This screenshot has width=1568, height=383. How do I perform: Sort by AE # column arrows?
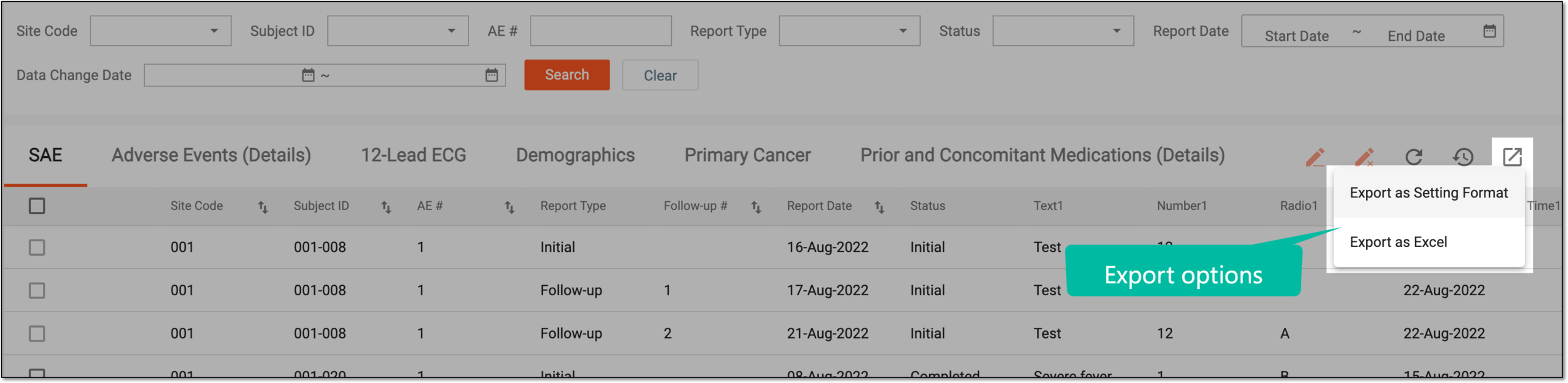509,207
